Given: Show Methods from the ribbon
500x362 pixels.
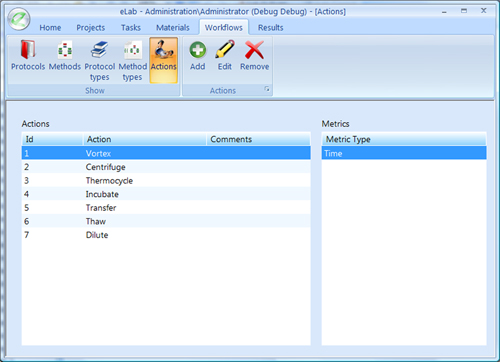Looking at the screenshot, I should click(x=65, y=55).
